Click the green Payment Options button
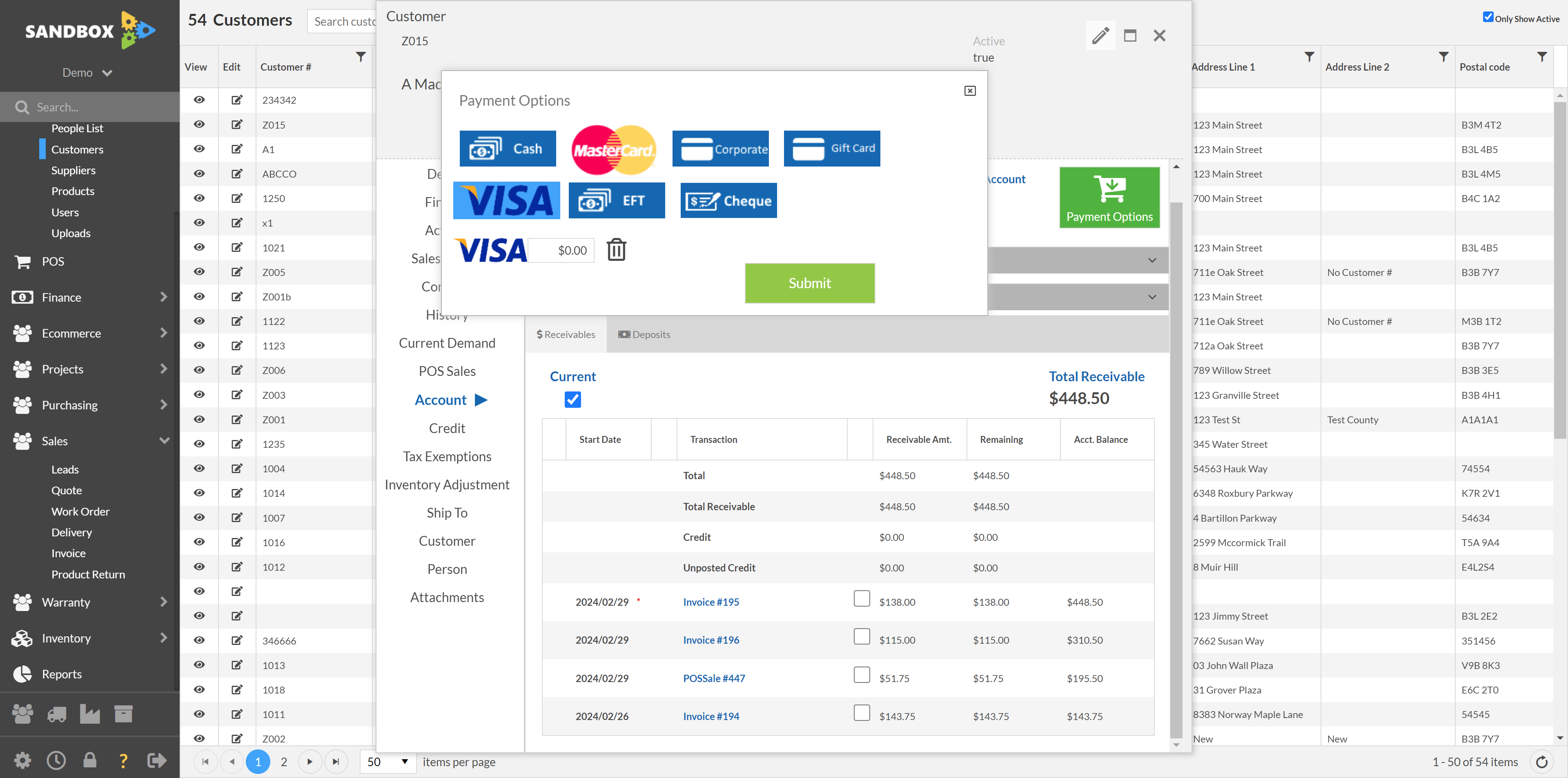 1109,197
